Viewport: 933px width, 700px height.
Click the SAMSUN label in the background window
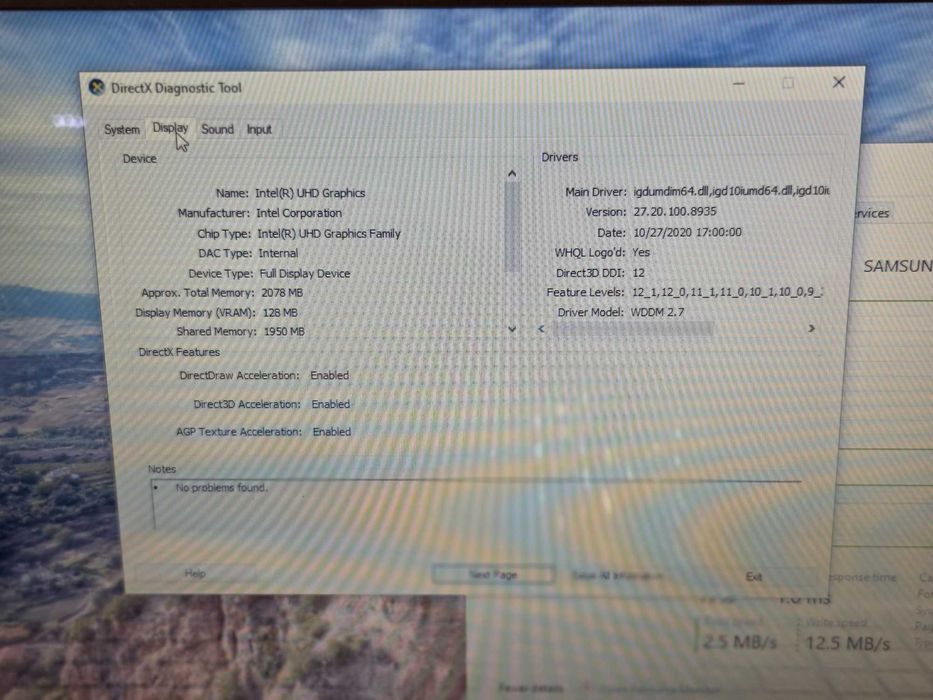898,265
